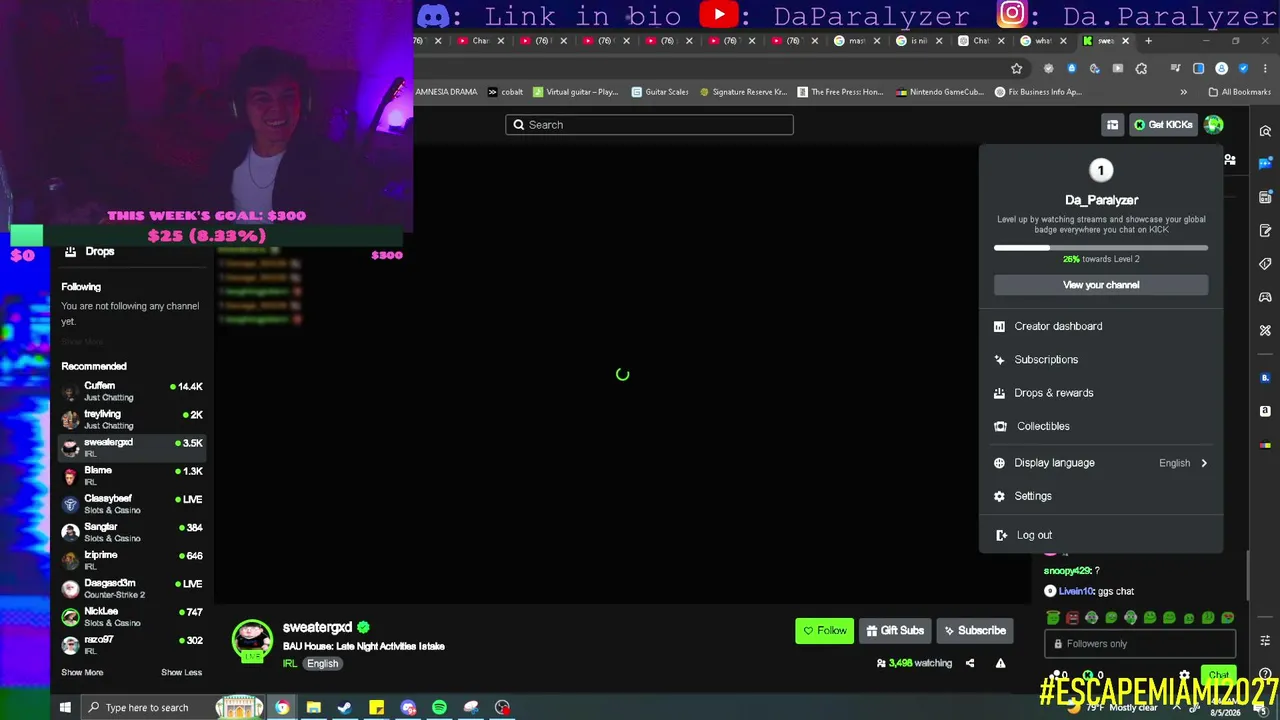Open the Chrome three-dot menu
This screenshot has height=720, width=1280.
(1264, 69)
